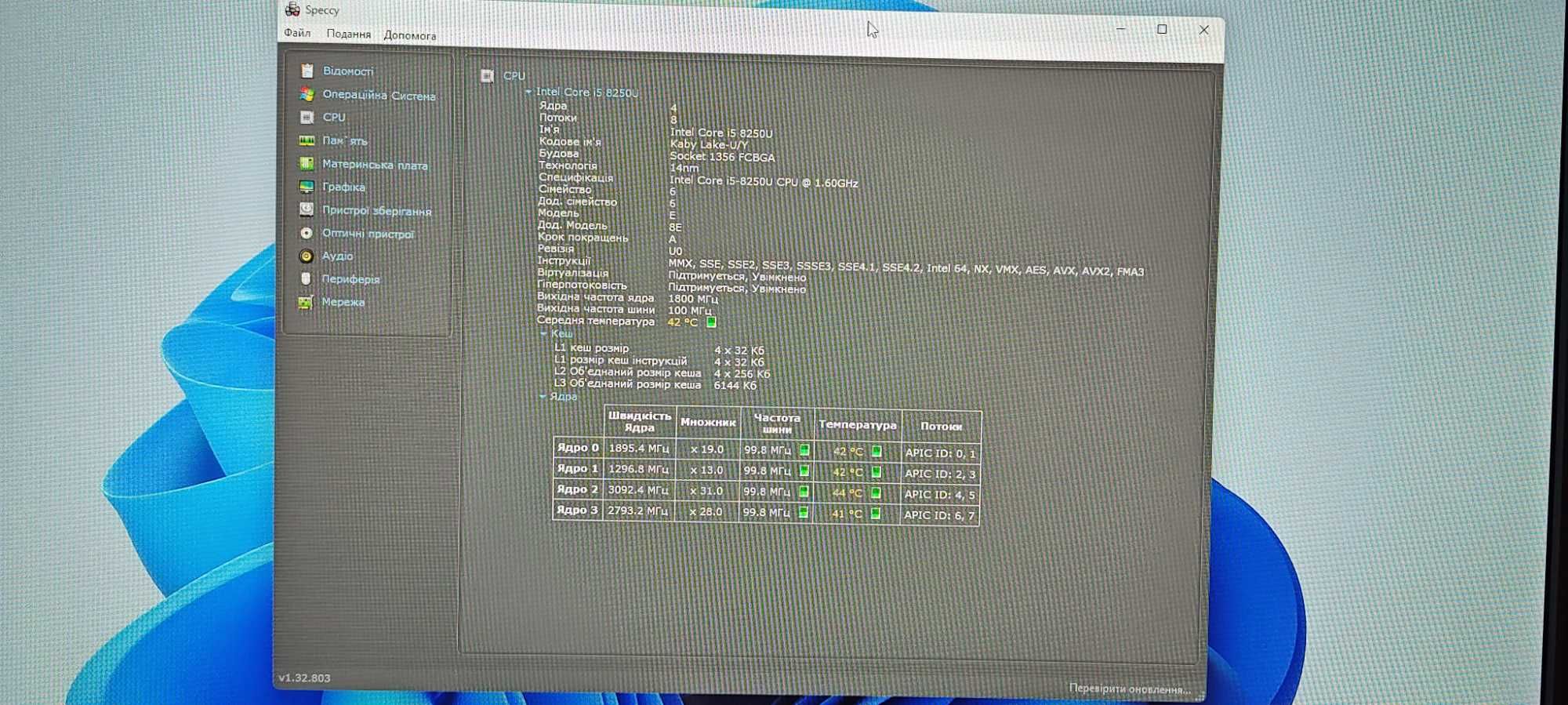Select the Ядро 0 row label
The height and width of the screenshot is (705, 1568).
(x=577, y=448)
